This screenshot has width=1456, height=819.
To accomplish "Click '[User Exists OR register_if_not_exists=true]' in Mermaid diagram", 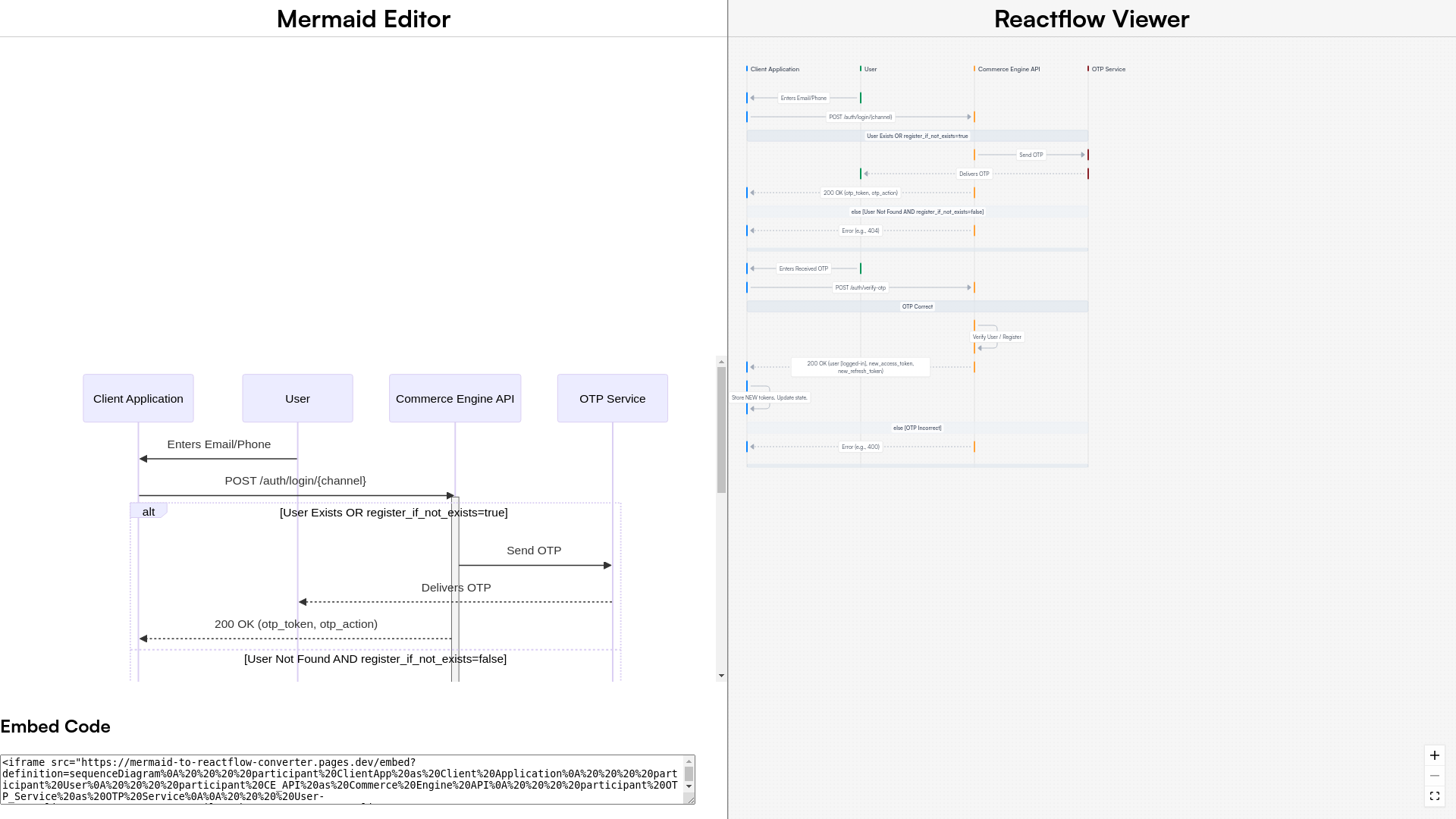I will pos(394,513).
